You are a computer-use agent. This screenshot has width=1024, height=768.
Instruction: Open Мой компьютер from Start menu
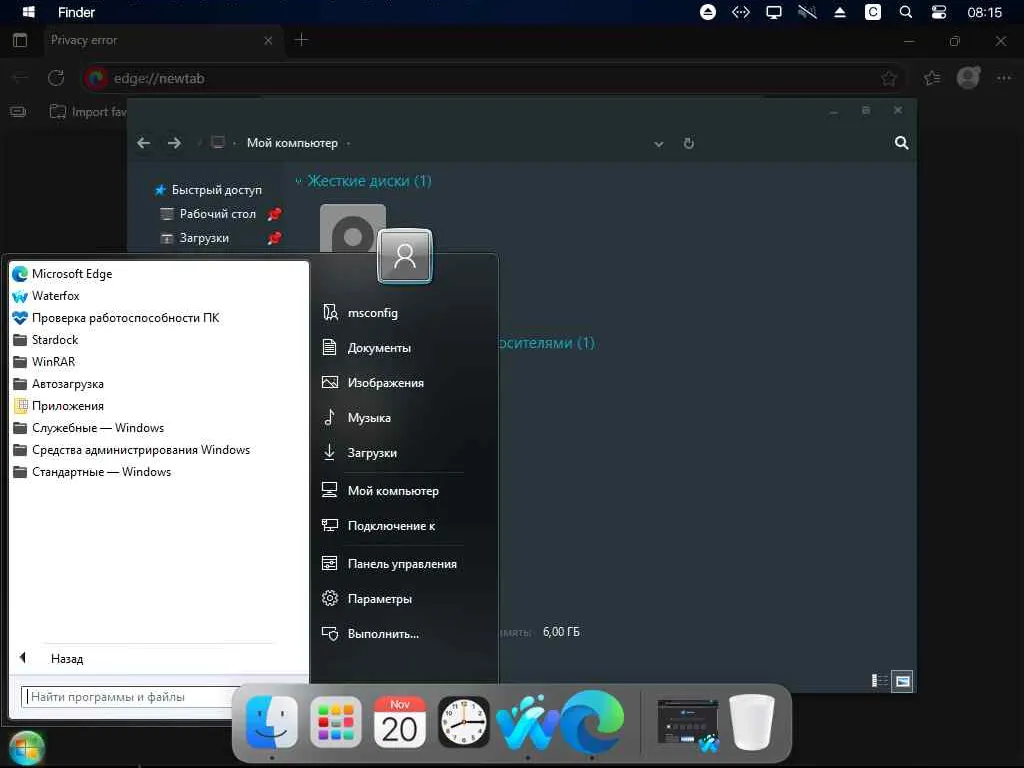pos(392,490)
